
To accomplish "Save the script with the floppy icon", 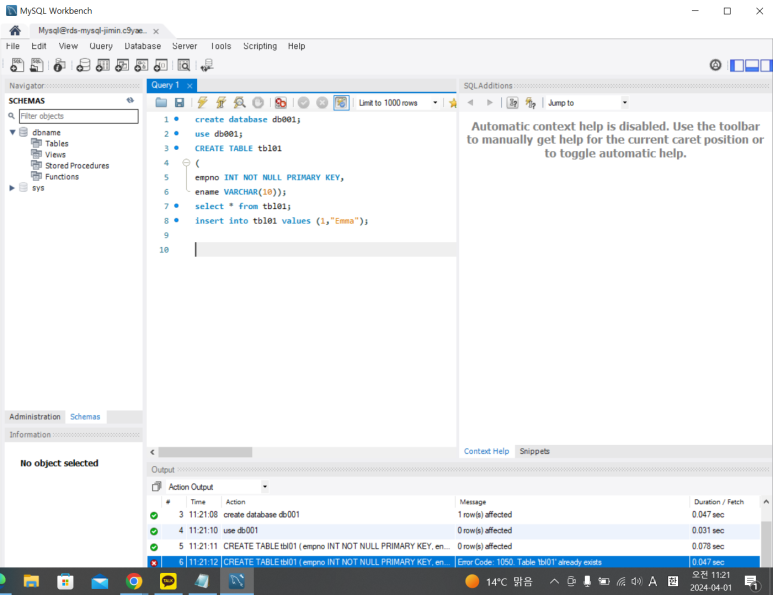I will pyautogui.click(x=179, y=103).
